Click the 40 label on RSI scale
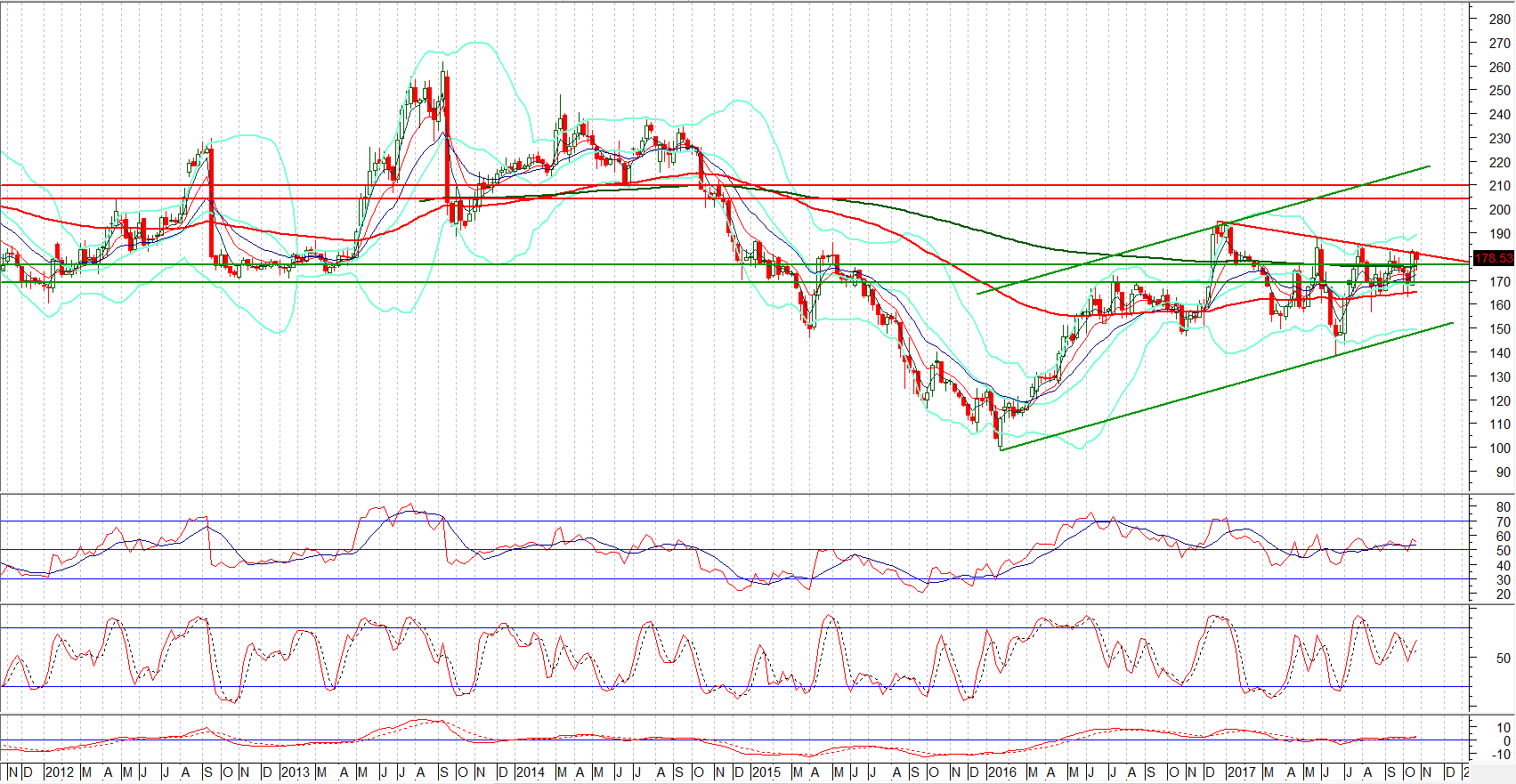The width and height of the screenshot is (1516, 784). pos(1504,565)
